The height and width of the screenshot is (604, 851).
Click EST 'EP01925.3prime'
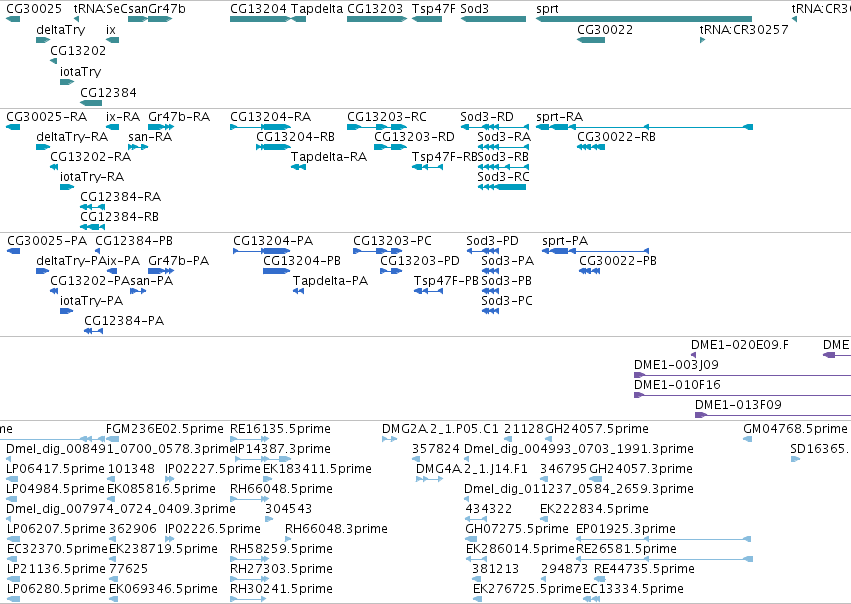click(x=626, y=529)
